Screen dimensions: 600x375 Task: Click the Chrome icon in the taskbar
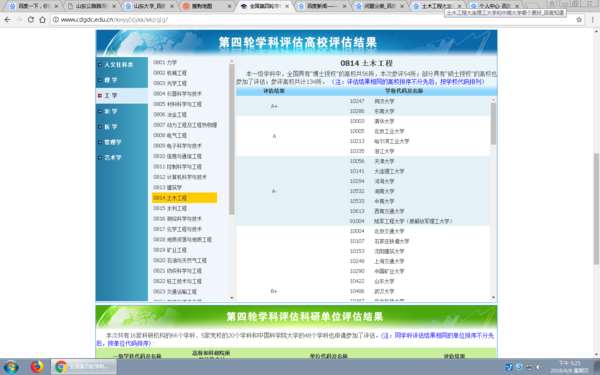61,367
